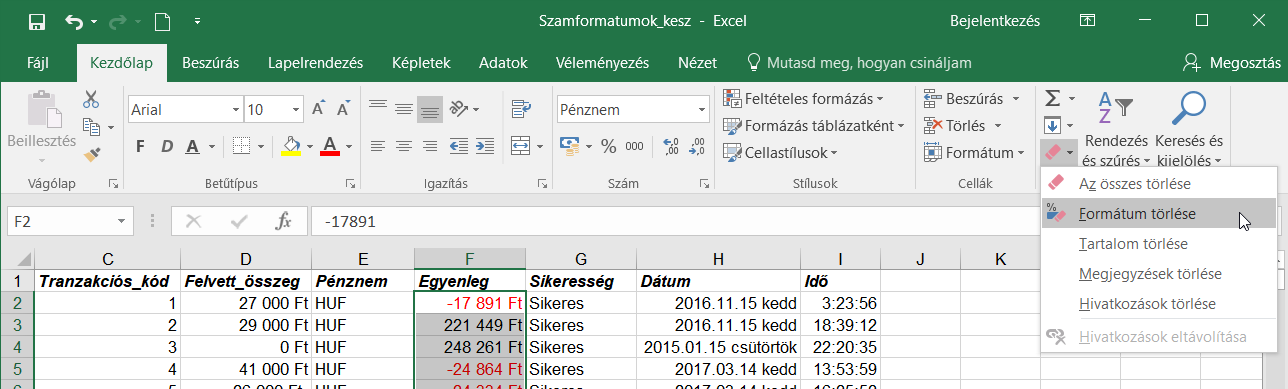Image resolution: width=1288 pixels, height=389 pixels.
Task: Switch to the Lapelrendezés tab
Action: click(315, 62)
